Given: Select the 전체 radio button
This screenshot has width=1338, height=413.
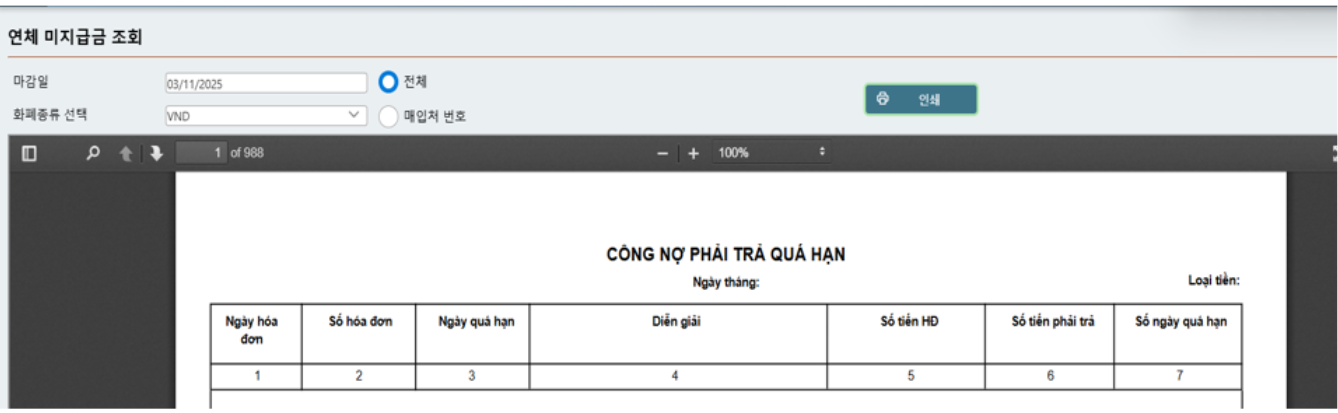Looking at the screenshot, I should [388, 82].
